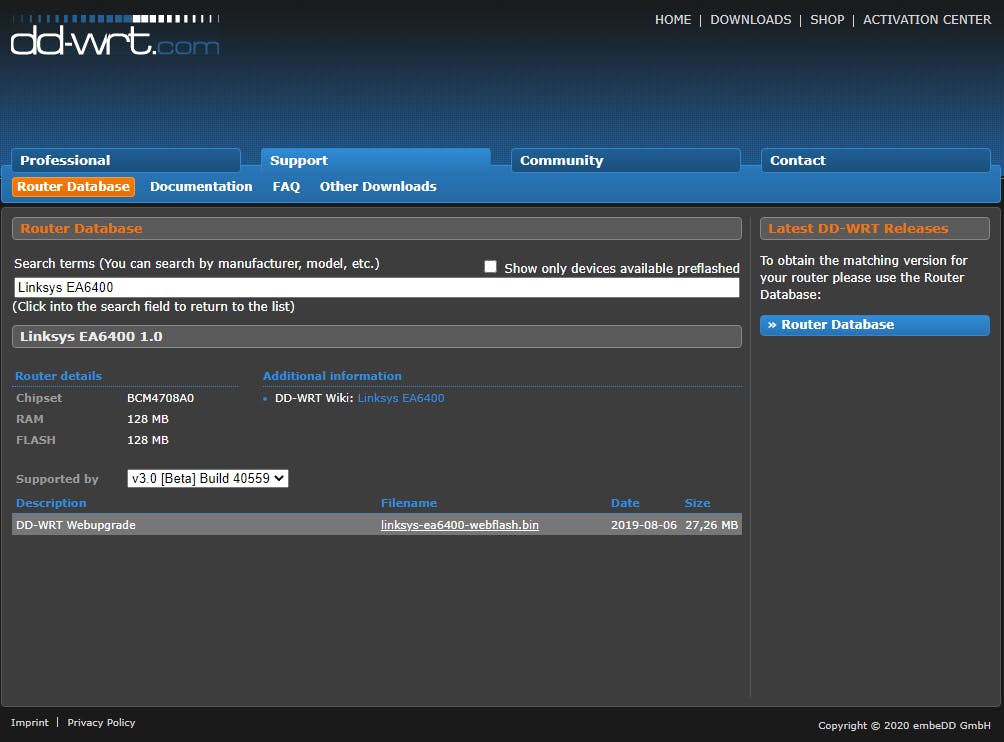Viewport: 1004px width, 742px height.
Task: Open the HOME link in the top navigation
Action: [x=672, y=20]
